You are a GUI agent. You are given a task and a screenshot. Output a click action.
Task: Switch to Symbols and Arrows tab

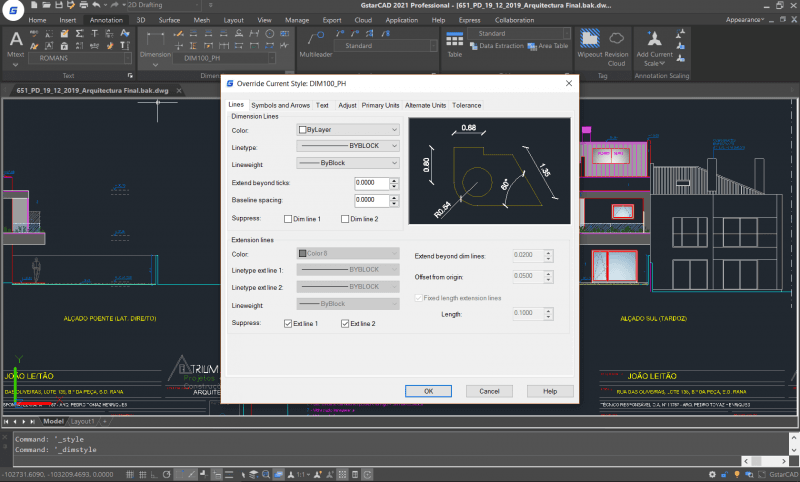pos(280,105)
